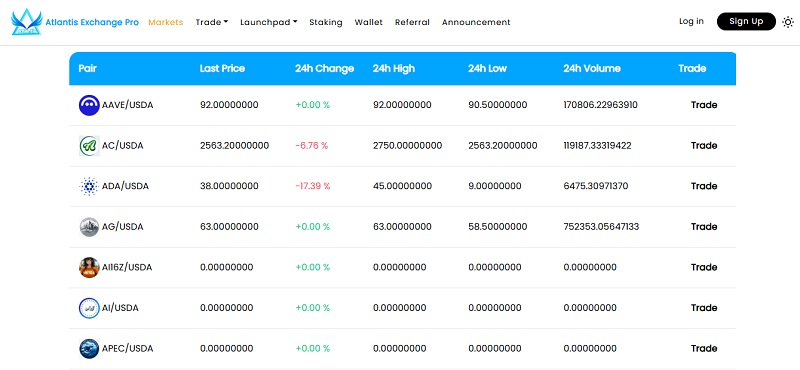
Task: Trade the APEC/USDA pair
Action: pyautogui.click(x=704, y=348)
